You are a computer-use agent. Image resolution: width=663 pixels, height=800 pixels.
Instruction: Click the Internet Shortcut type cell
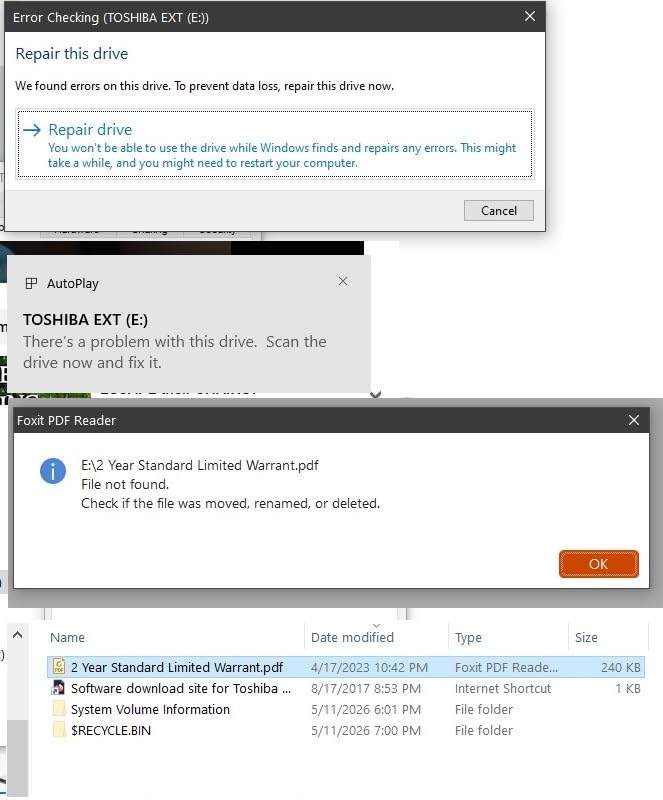click(x=503, y=688)
